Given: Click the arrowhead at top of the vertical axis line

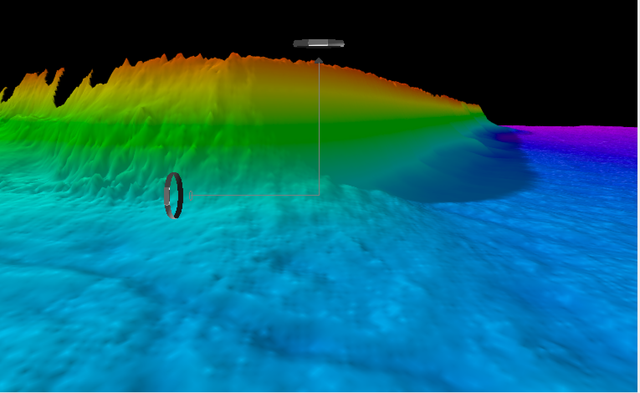Looking at the screenshot, I should 319,60.
